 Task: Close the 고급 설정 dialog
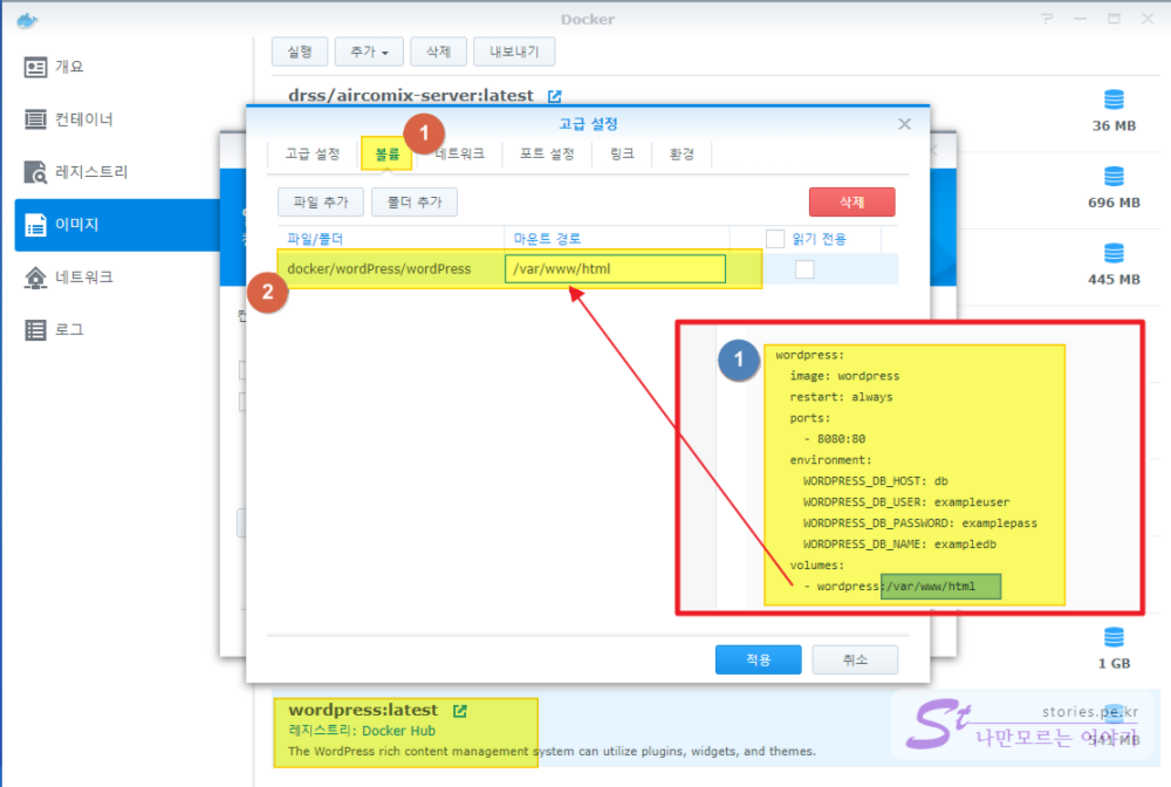point(904,124)
